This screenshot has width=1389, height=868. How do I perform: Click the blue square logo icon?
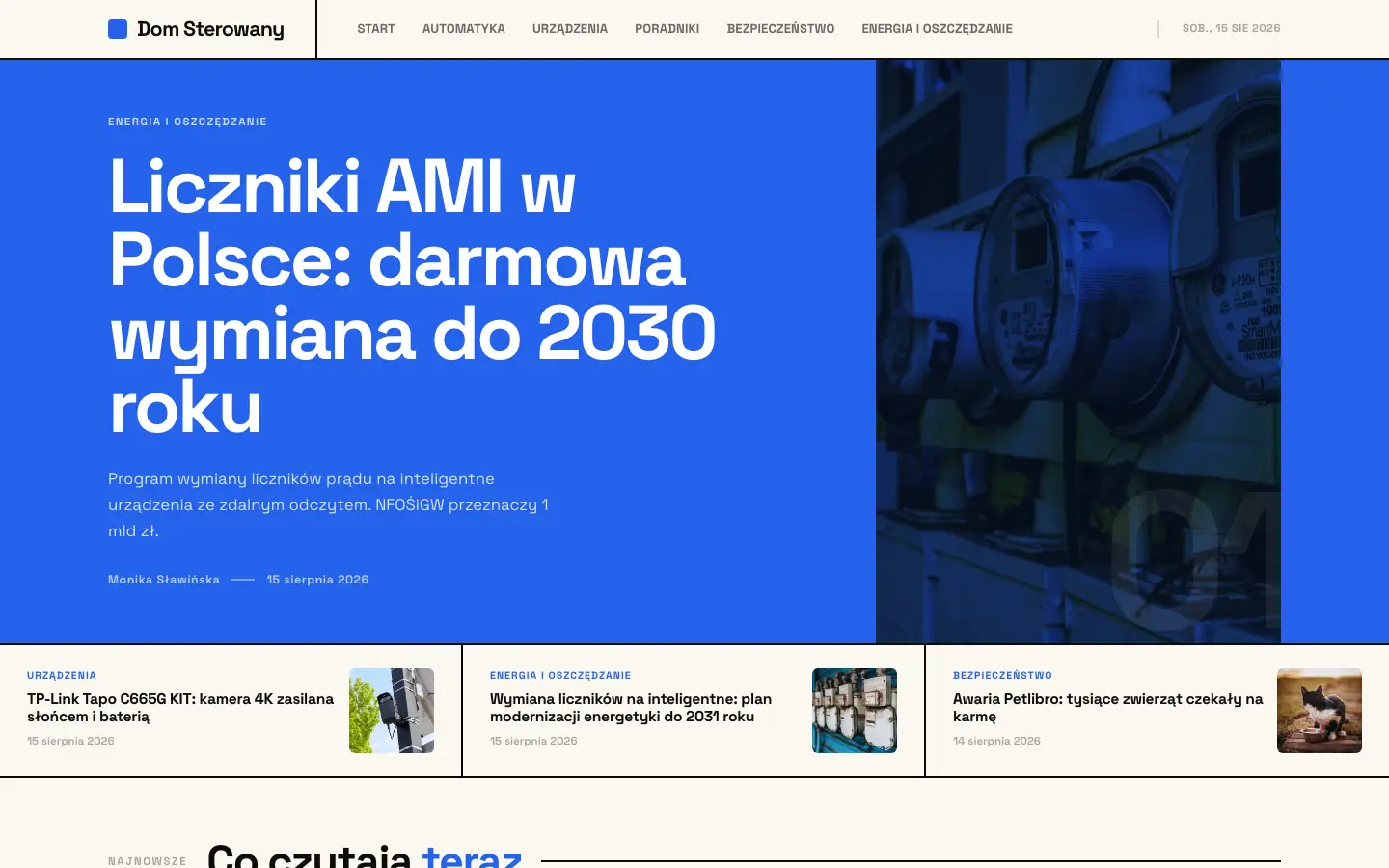(118, 29)
